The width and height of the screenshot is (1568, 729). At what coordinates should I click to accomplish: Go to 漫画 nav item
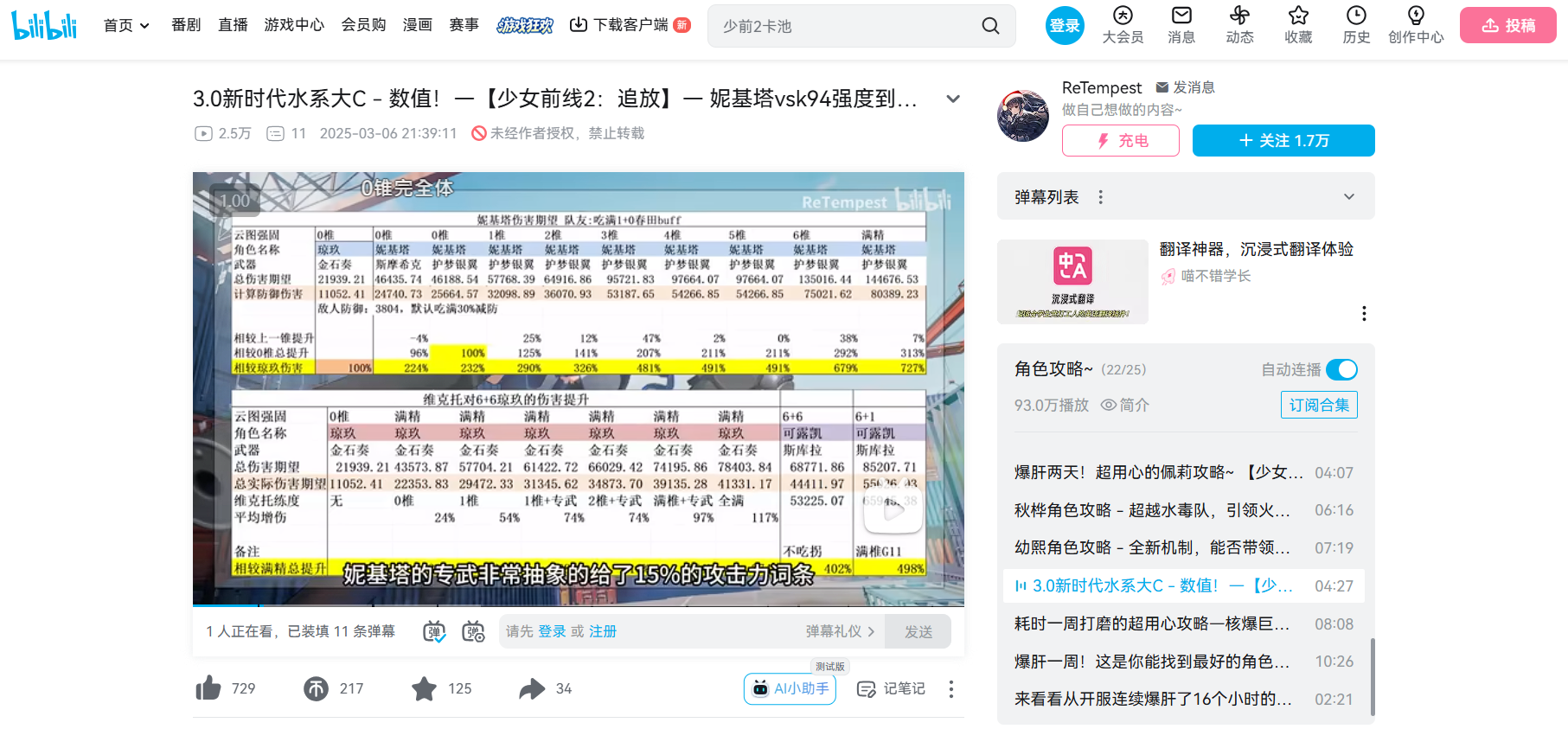(418, 25)
